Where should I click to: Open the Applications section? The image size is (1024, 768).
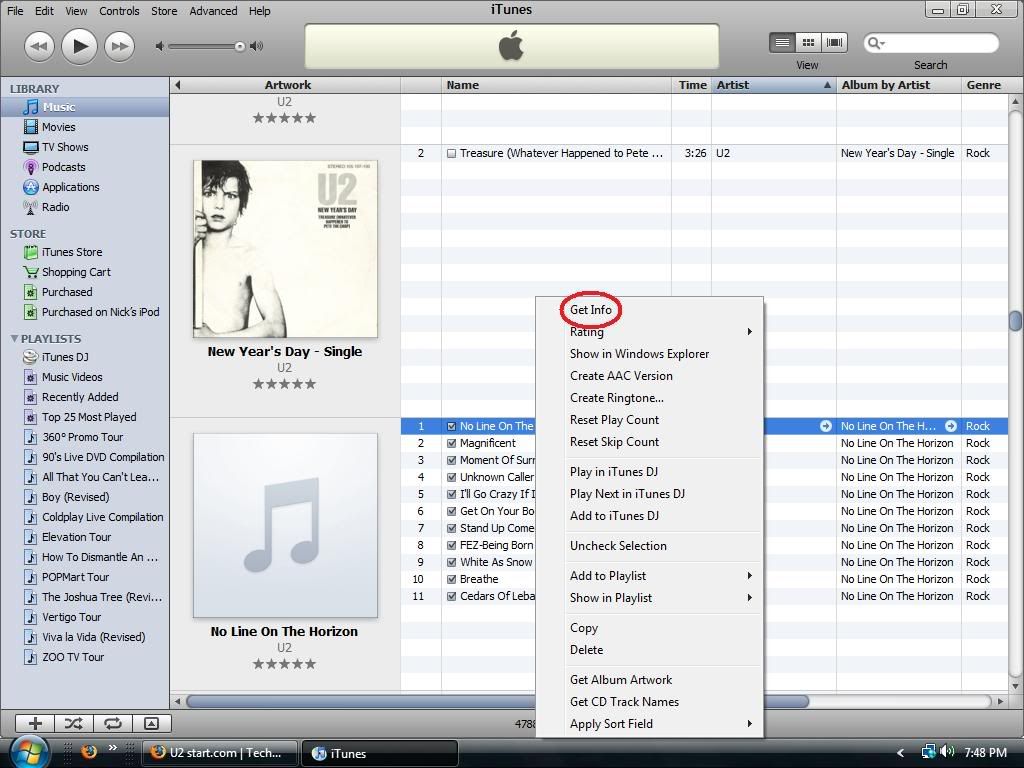click(71, 187)
